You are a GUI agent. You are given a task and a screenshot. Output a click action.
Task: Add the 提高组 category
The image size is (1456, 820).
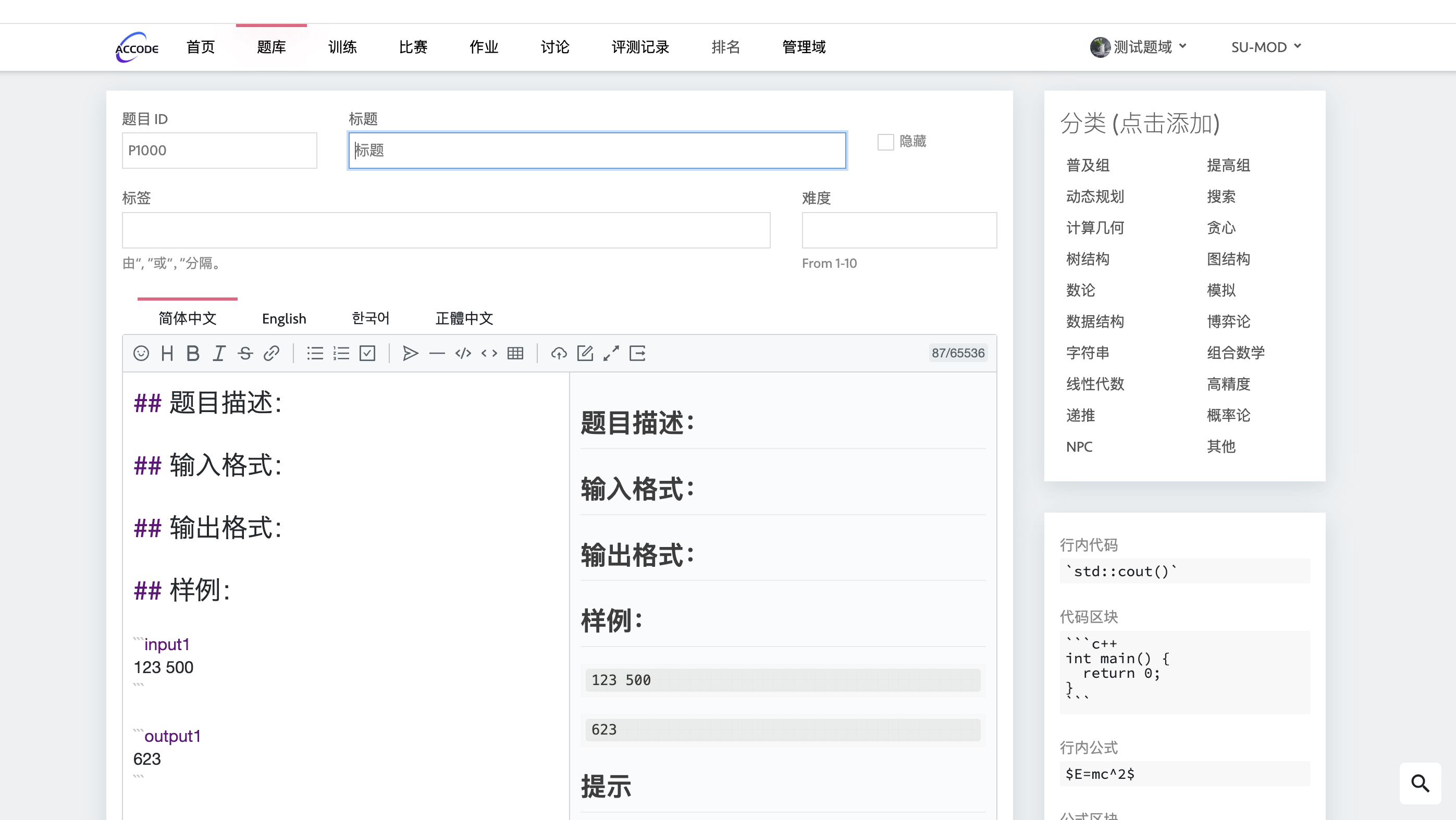[x=1228, y=165]
